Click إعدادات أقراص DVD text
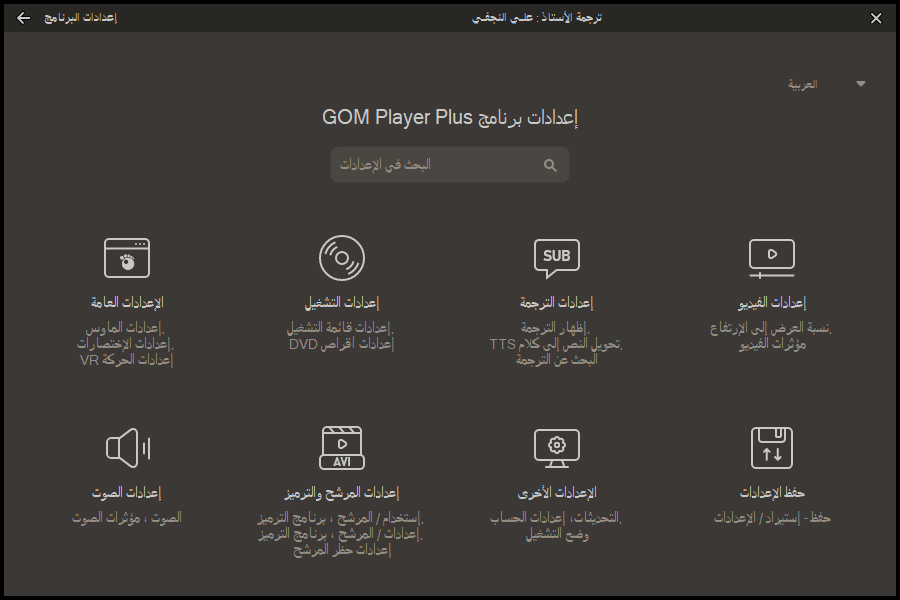The height and width of the screenshot is (600, 900). (x=342, y=344)
